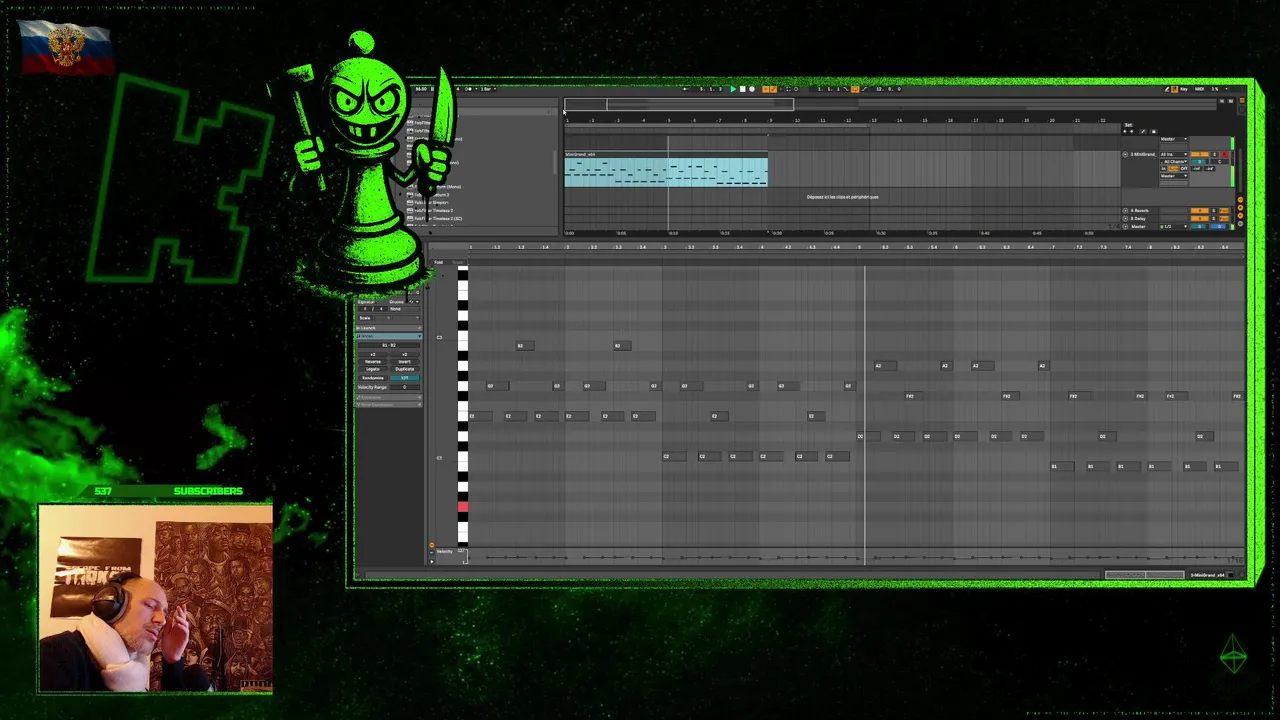Arm the MiniGrand track for recording
Screen dimensions: 1280x720
pyautogui.click(x=1225, y=154)
